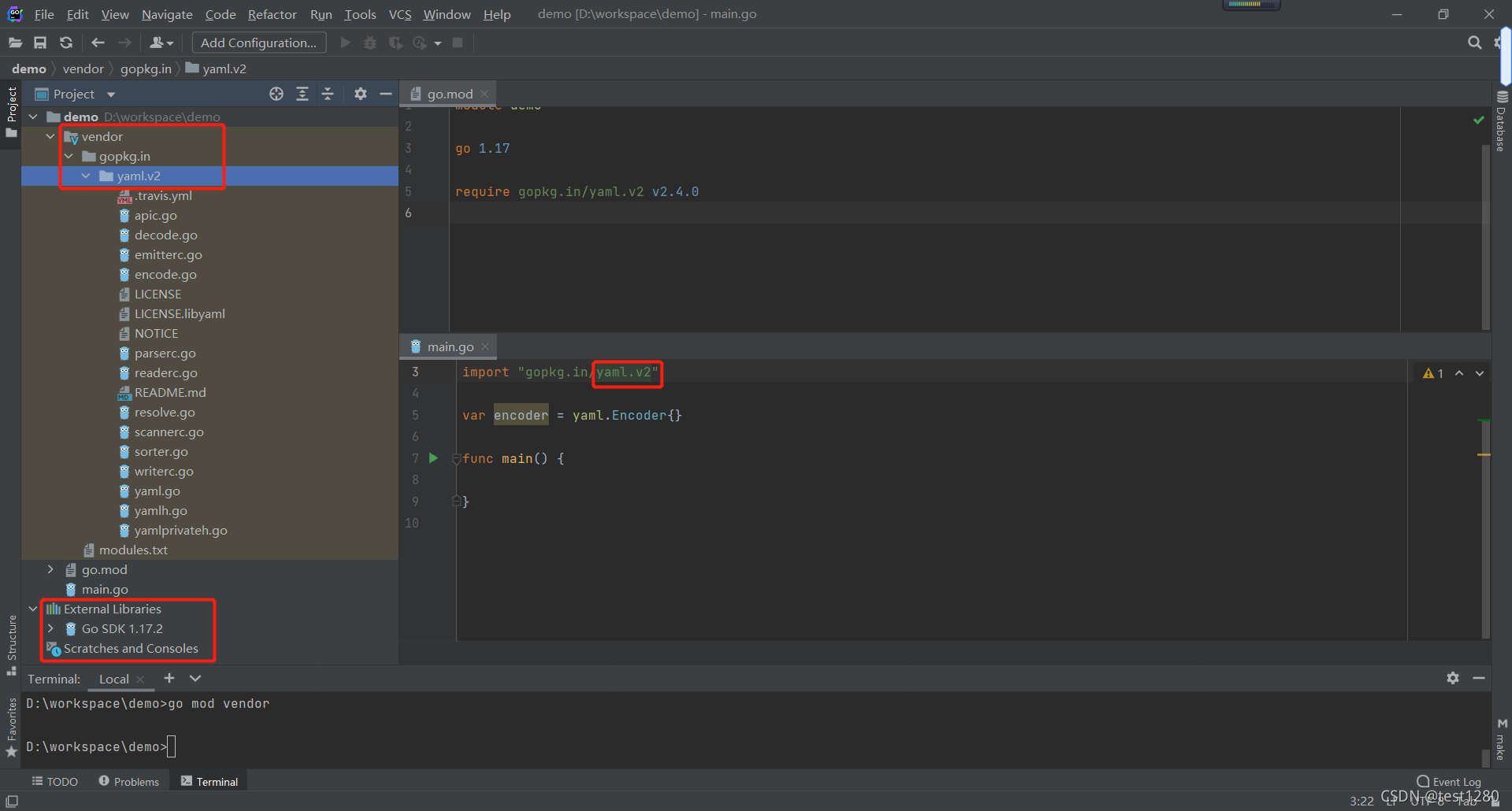Viewport: 1512px width, 811px height.
Task: Click the cursor position 3:22 status indicator
Action: coord(1362,801)
